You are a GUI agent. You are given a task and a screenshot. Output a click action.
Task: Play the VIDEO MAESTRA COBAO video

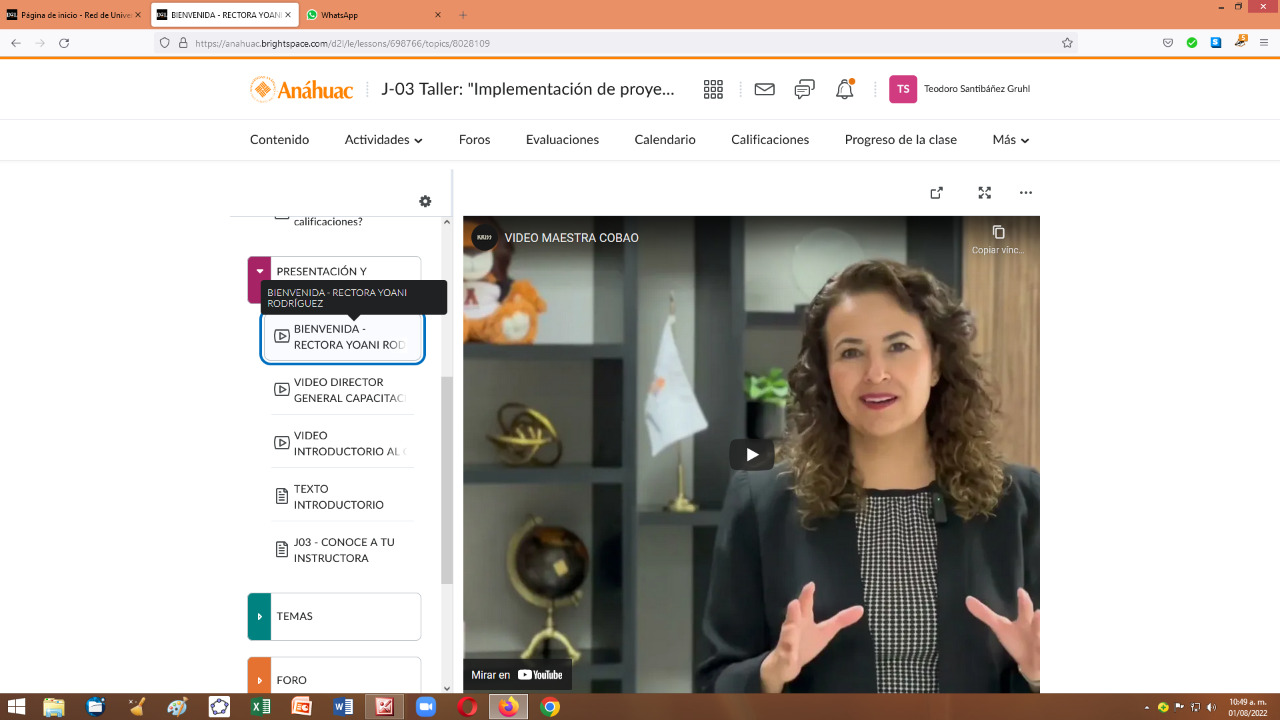tap(751, 454)
